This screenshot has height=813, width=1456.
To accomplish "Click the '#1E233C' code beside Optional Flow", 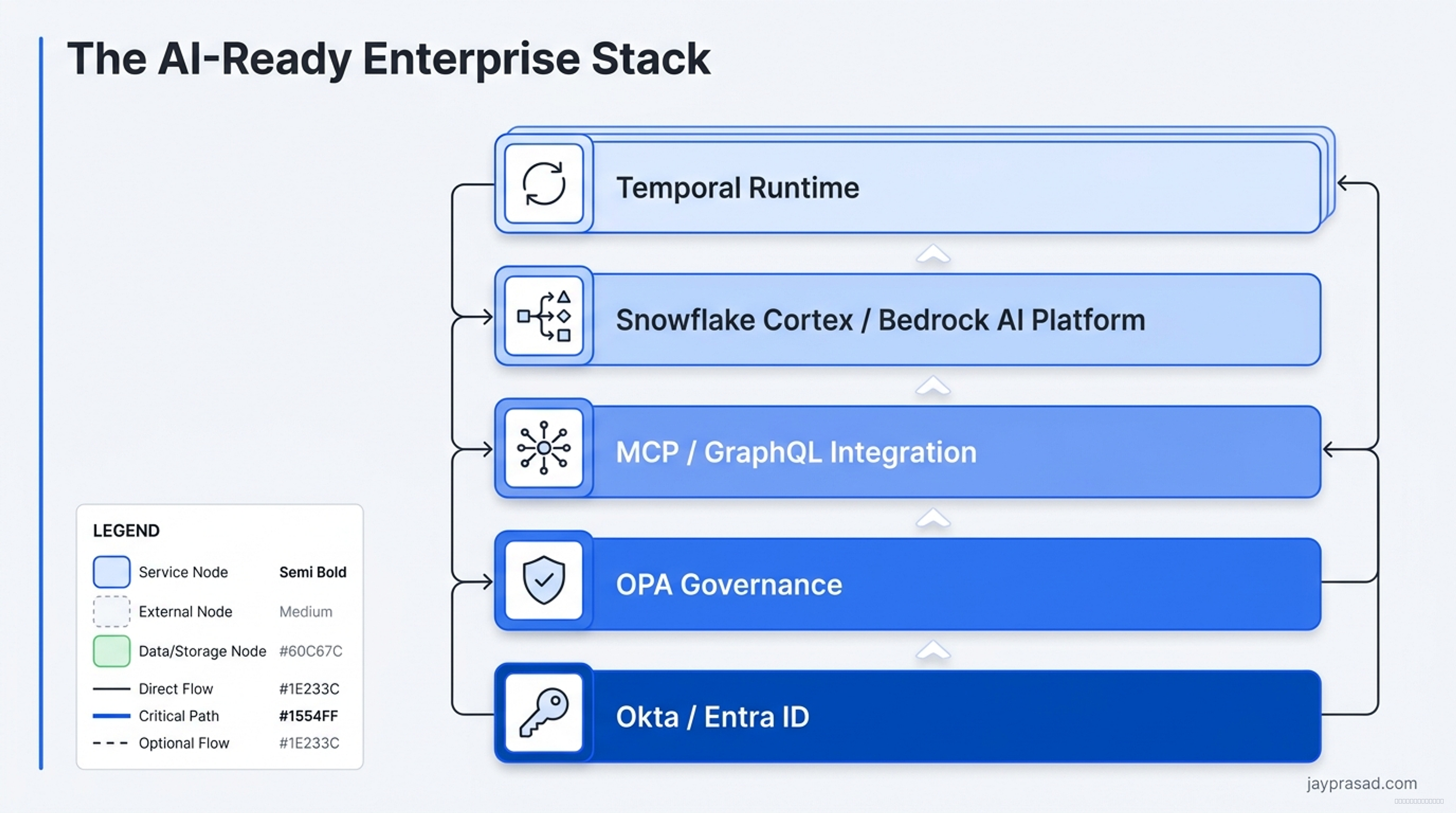I will click(x=309, y=743).
